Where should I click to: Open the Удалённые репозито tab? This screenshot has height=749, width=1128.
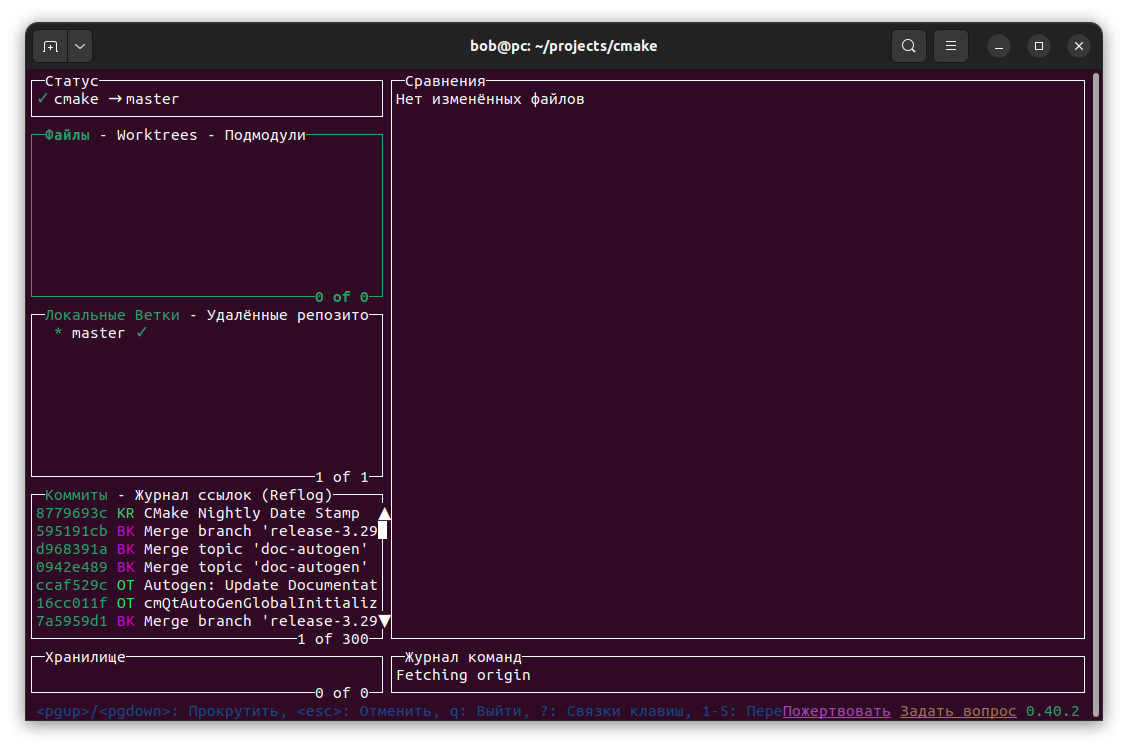pos(287,315)
